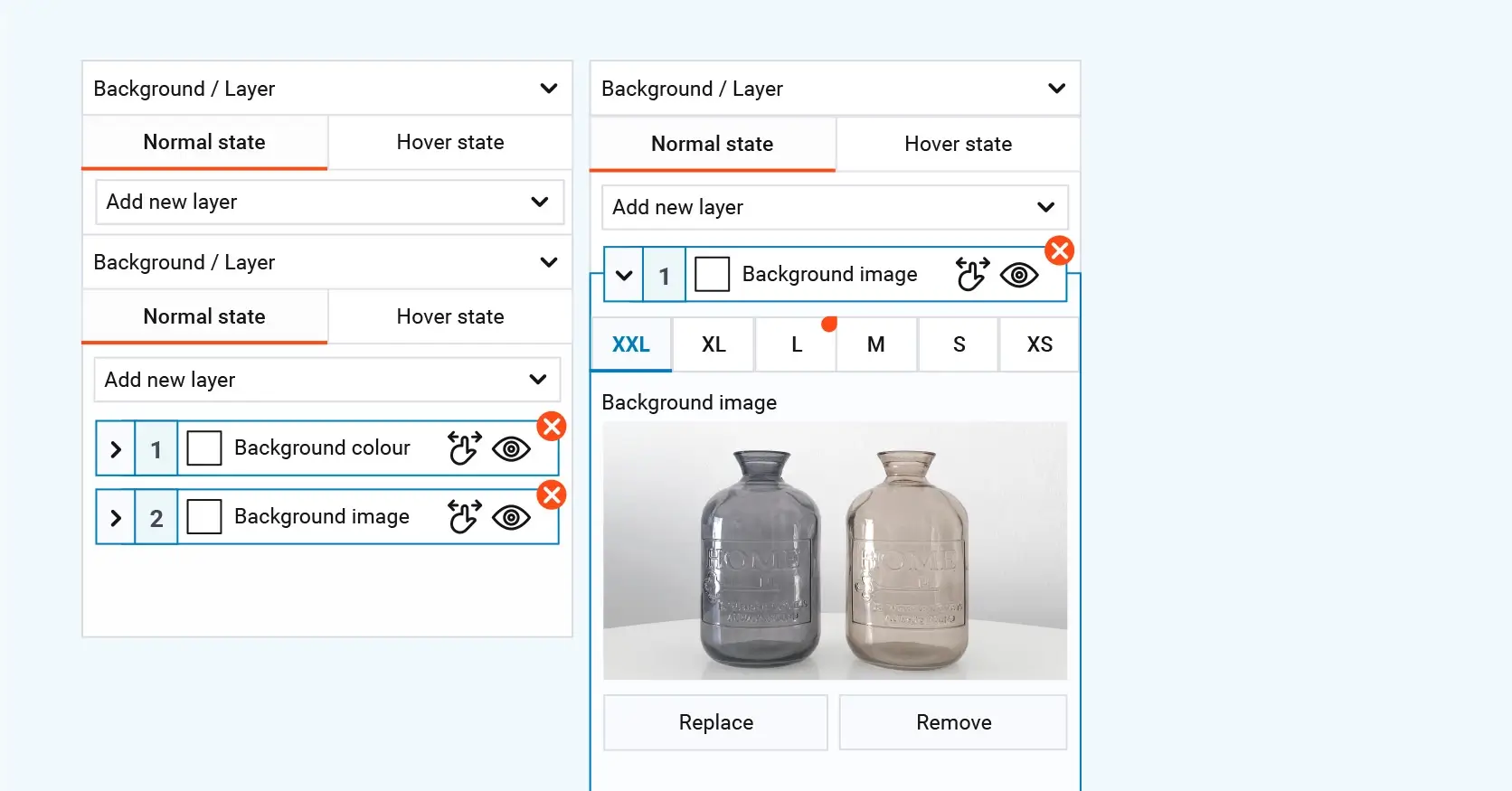Switch to M breakpoint tab
Viewport: 1512px width, 791px height.
click(x=876, y=344)
